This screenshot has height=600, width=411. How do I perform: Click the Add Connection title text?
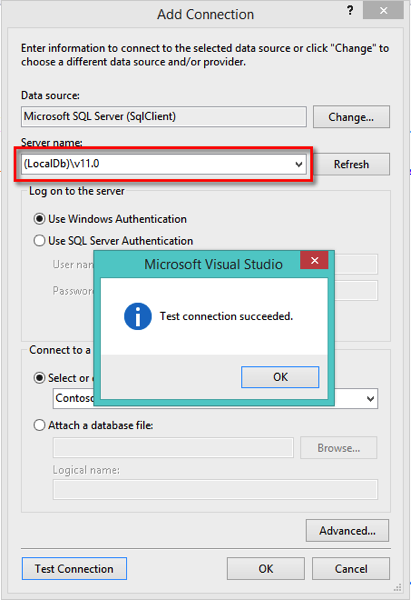tap(206, 15)
